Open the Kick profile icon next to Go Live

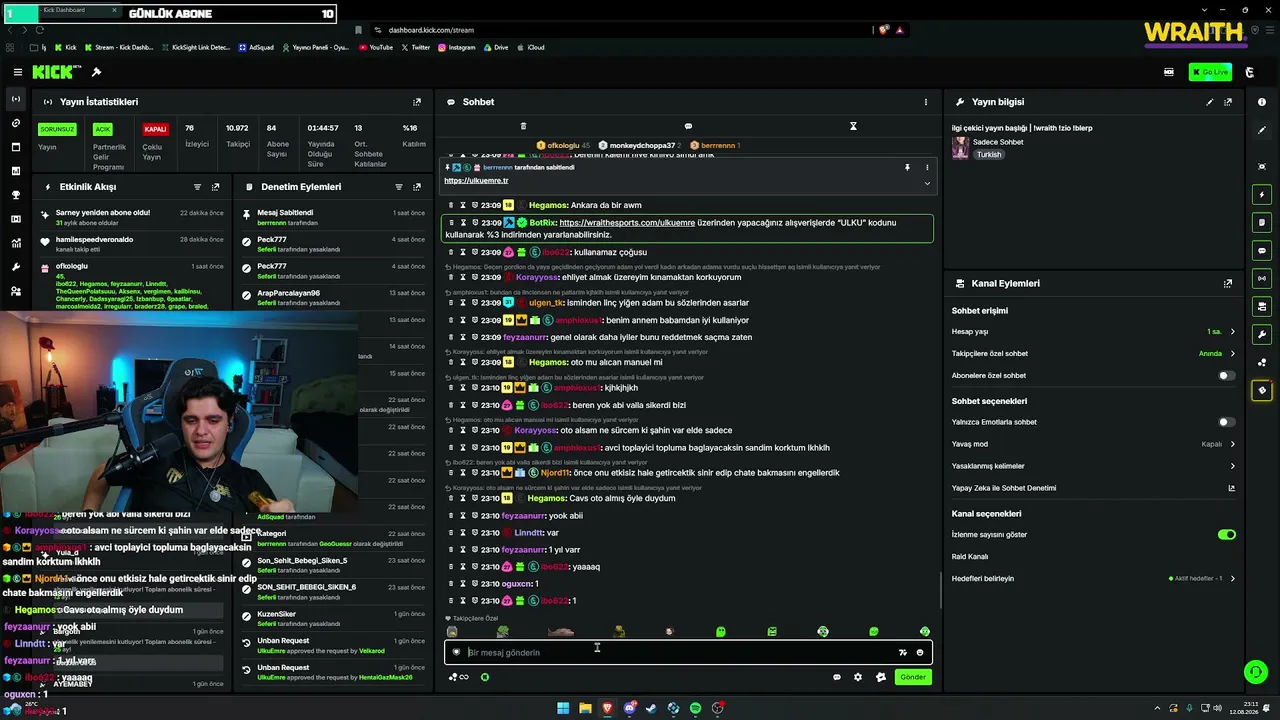pyautogui.click(x=1249, y=72)
